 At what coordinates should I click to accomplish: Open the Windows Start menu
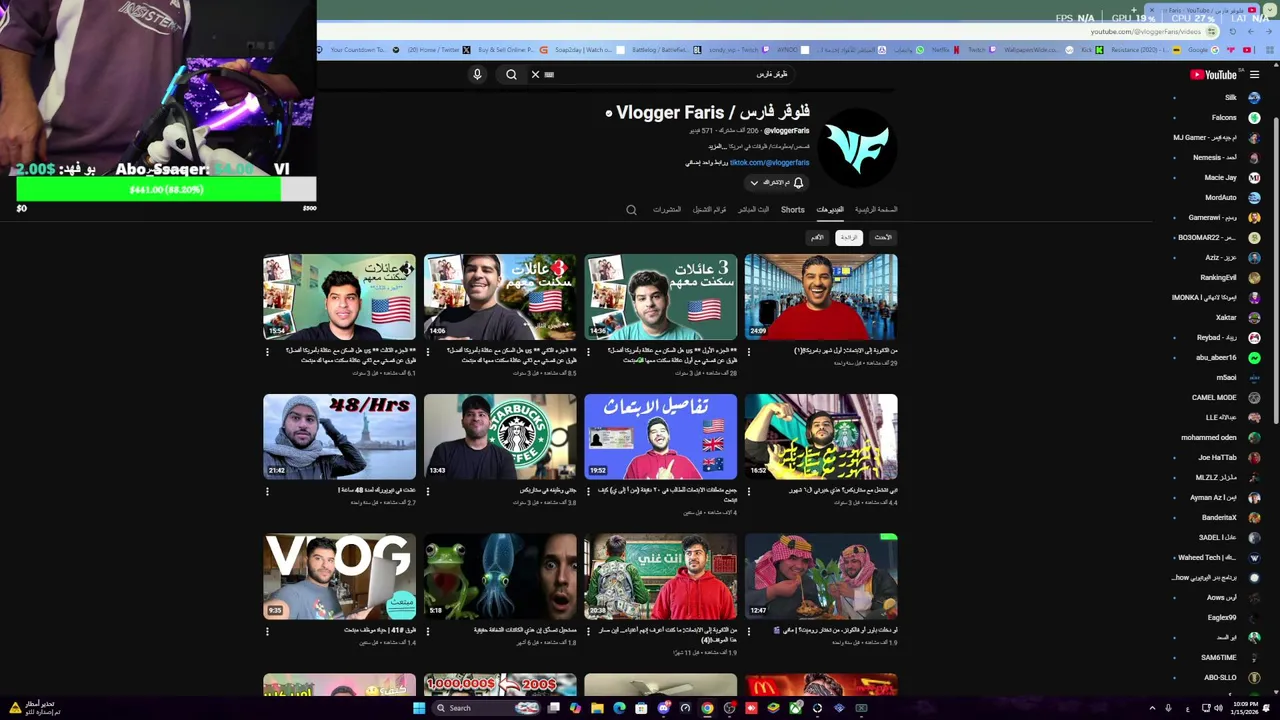click(419, 708)
